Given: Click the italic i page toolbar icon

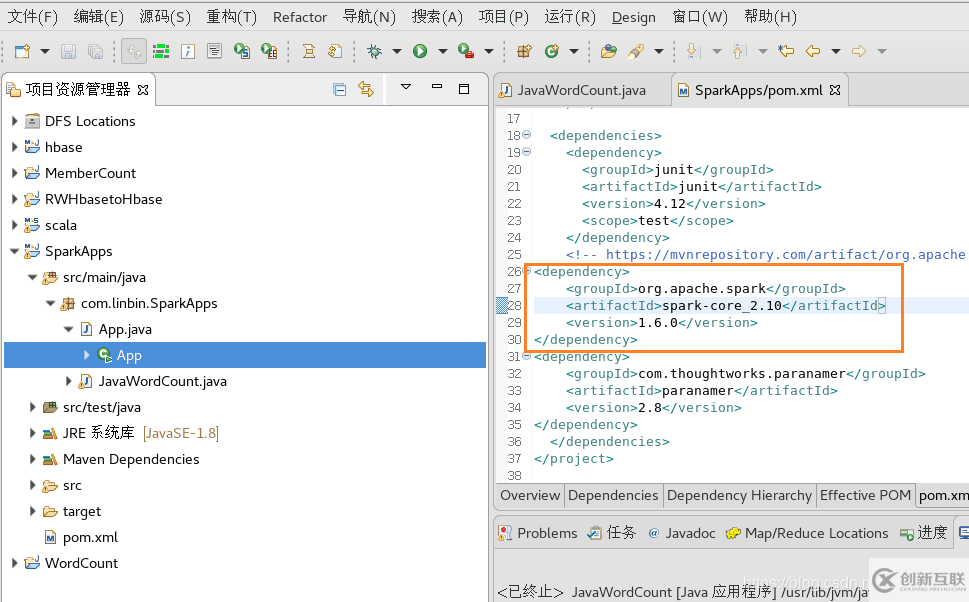Looking at the screenshot, I should [188, 51].
